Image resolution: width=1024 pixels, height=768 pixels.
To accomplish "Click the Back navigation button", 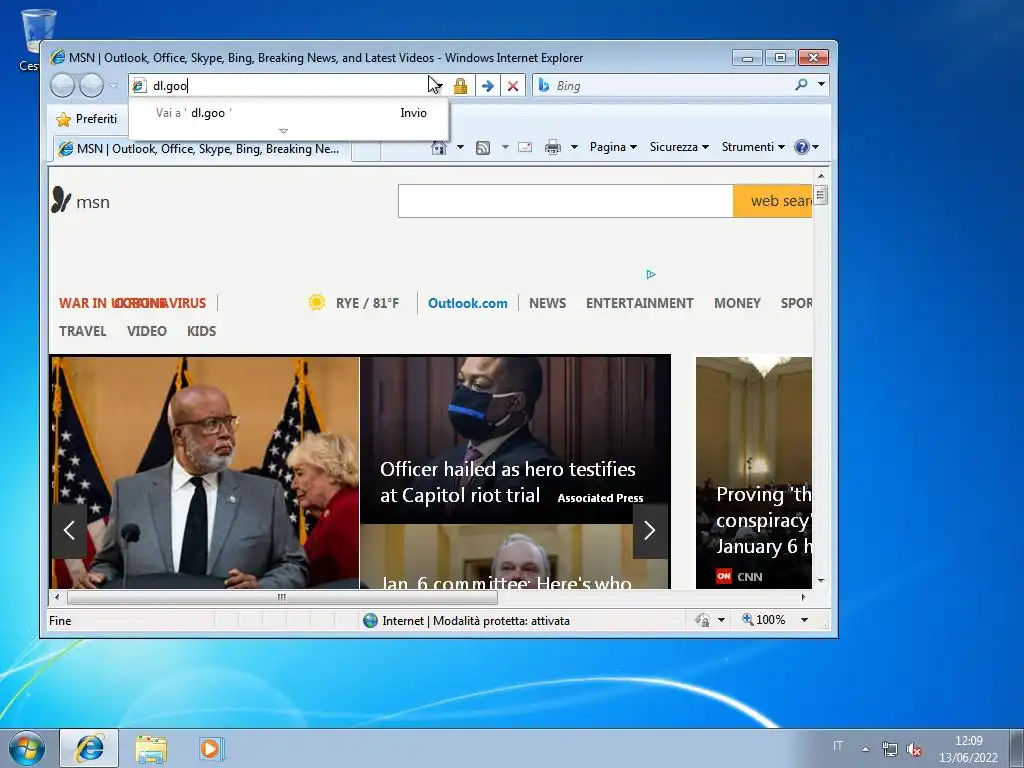I will click(x=63, y=86).
